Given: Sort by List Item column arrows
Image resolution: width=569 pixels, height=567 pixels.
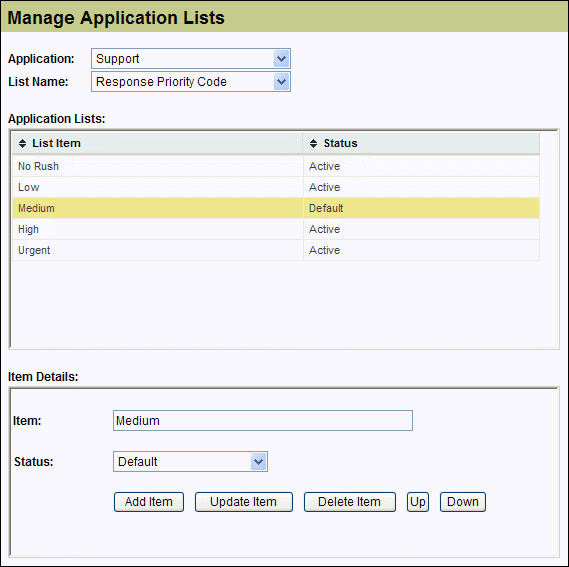Looking at the screenshot, I should (22, 143).
